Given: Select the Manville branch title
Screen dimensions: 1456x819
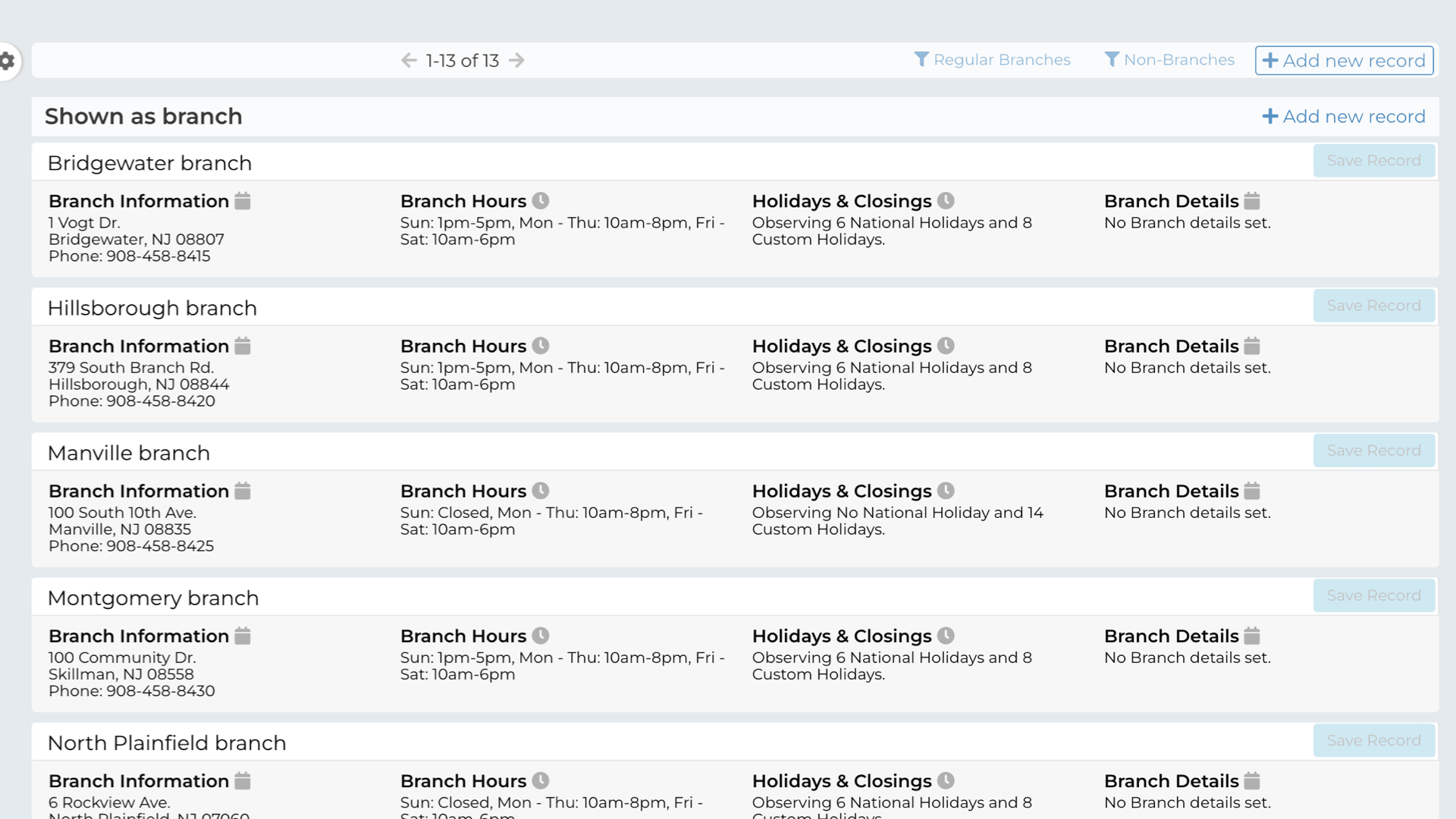Looking at the screenshot, I should (128, 453).
